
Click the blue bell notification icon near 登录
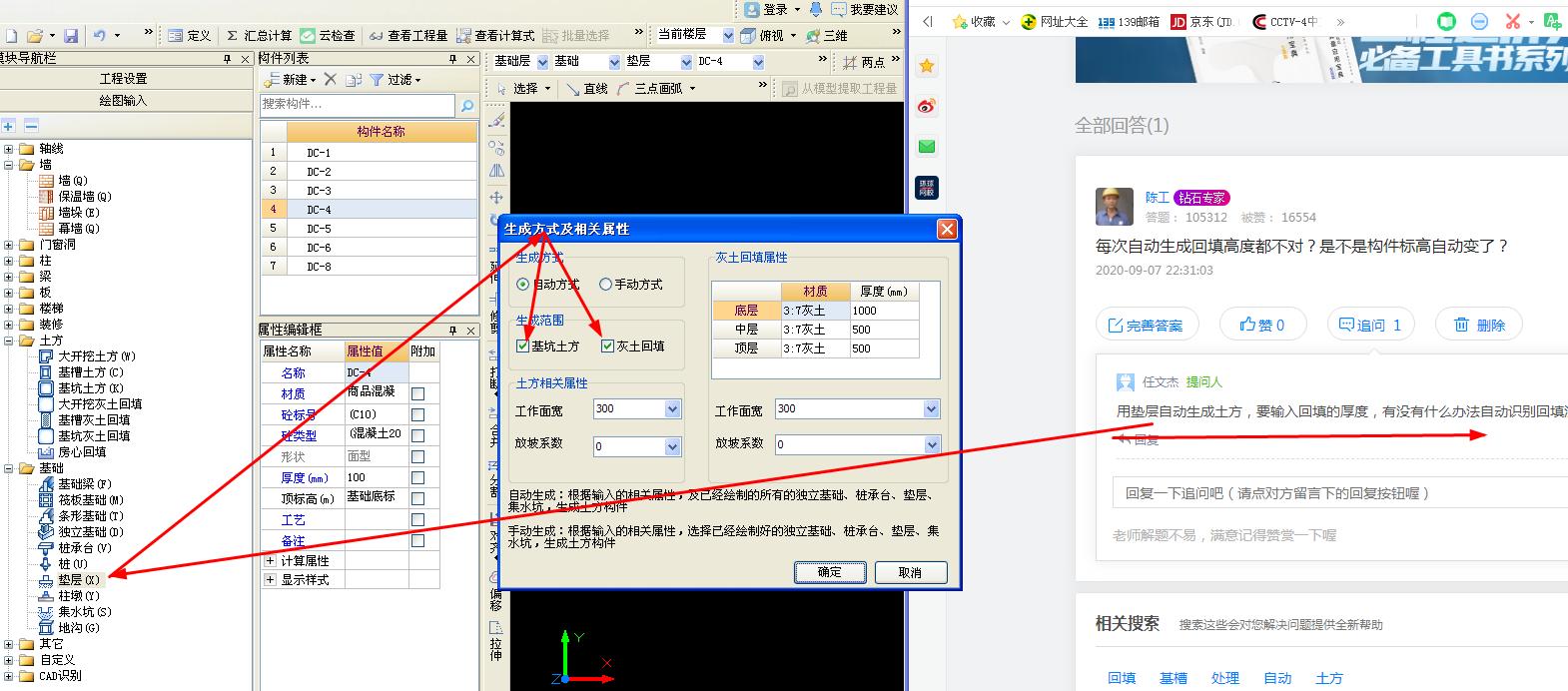(x=816, y=9)
